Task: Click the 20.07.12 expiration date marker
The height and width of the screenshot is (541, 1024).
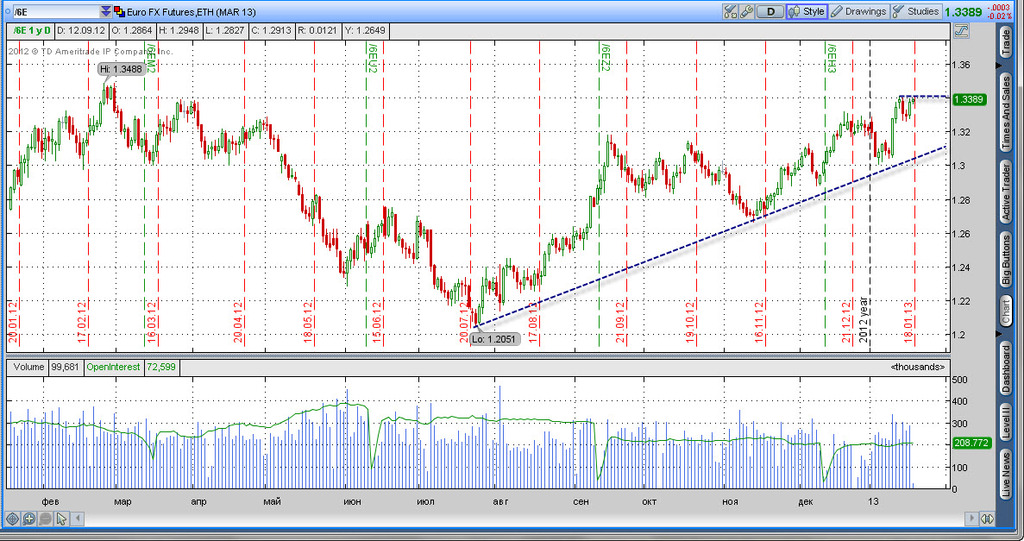Action: click(x=464, y=321)
